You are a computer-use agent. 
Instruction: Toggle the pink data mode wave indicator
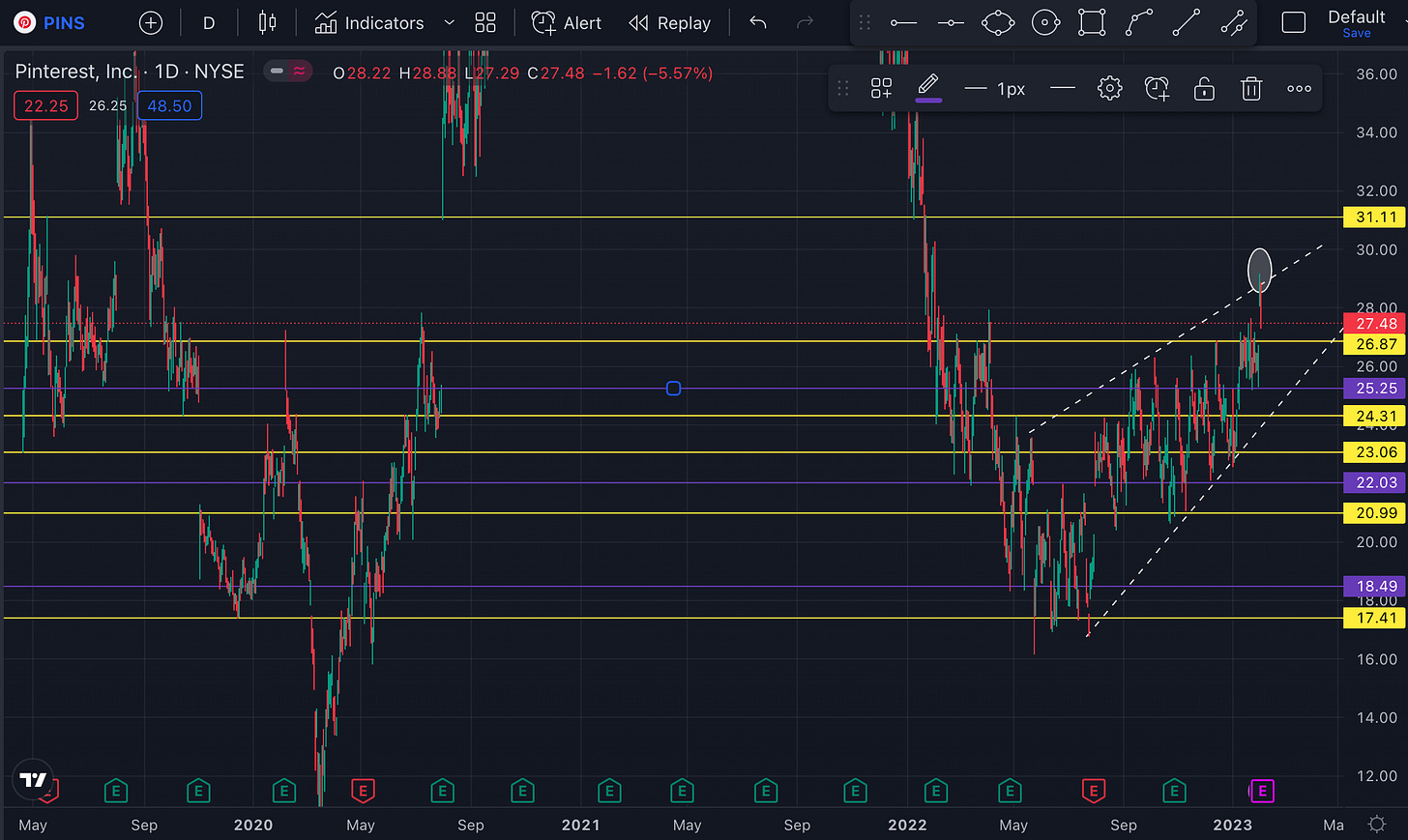pyautogui.click(x=300, y=71)
